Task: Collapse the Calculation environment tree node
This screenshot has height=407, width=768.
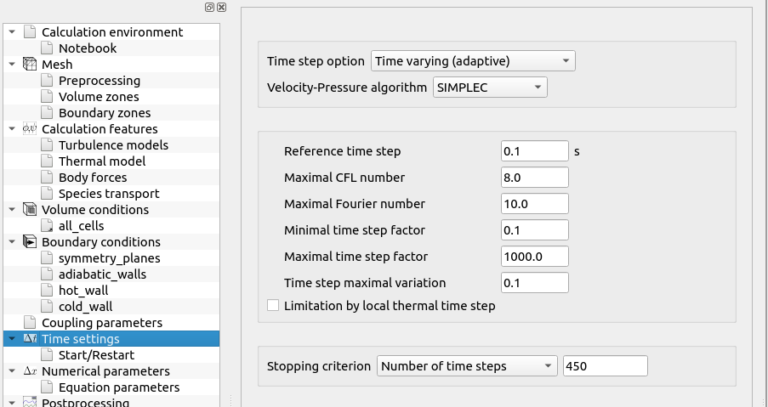Action: [x=11, y=32]
